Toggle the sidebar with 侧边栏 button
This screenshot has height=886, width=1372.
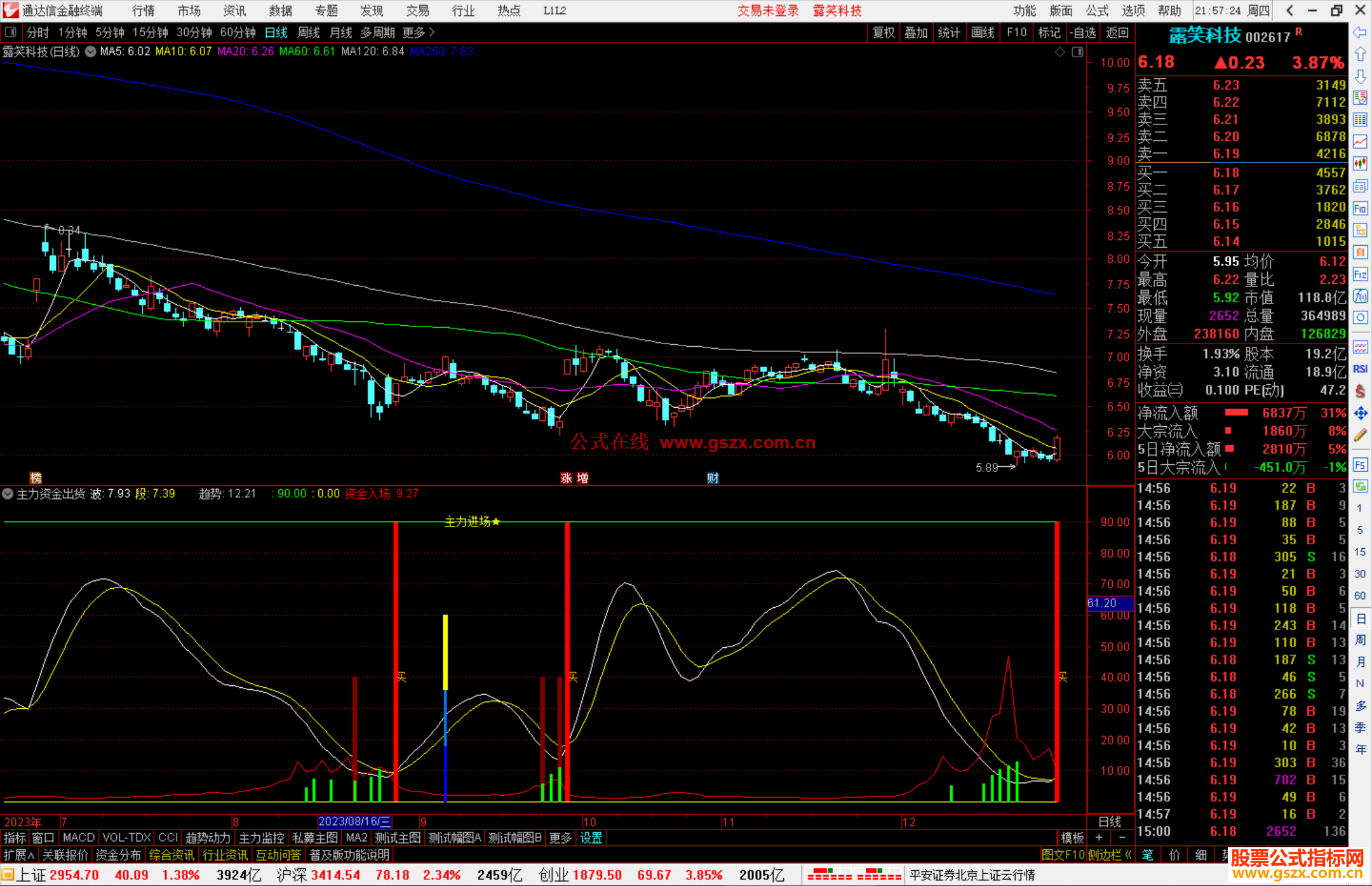click(x=1108, y=855)
